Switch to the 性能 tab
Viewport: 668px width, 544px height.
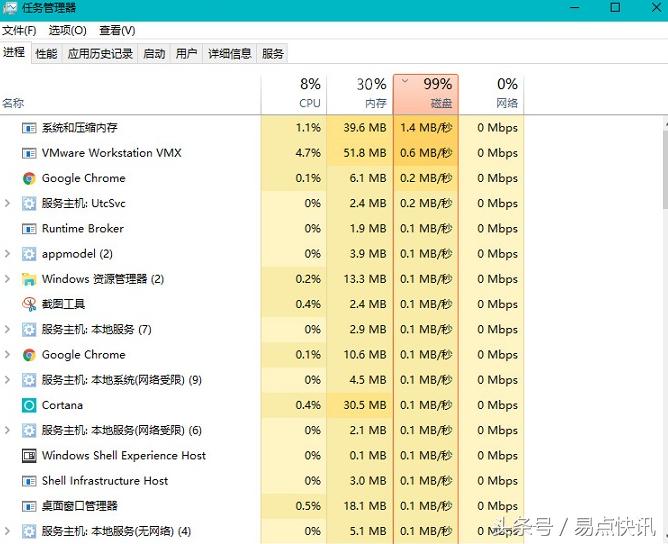[46, 54]
